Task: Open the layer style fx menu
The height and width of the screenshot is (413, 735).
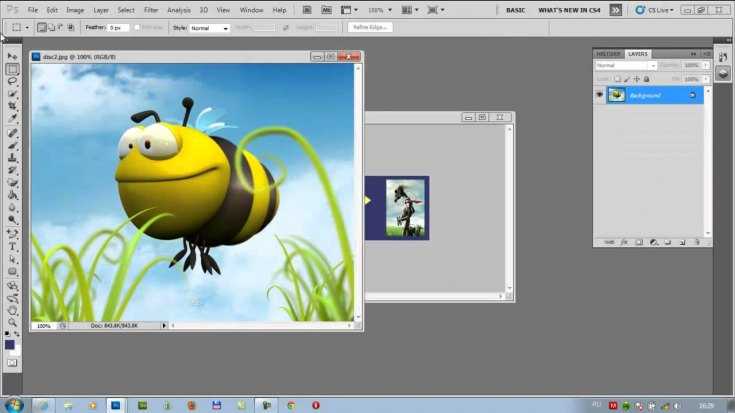Action: [624, 242]
